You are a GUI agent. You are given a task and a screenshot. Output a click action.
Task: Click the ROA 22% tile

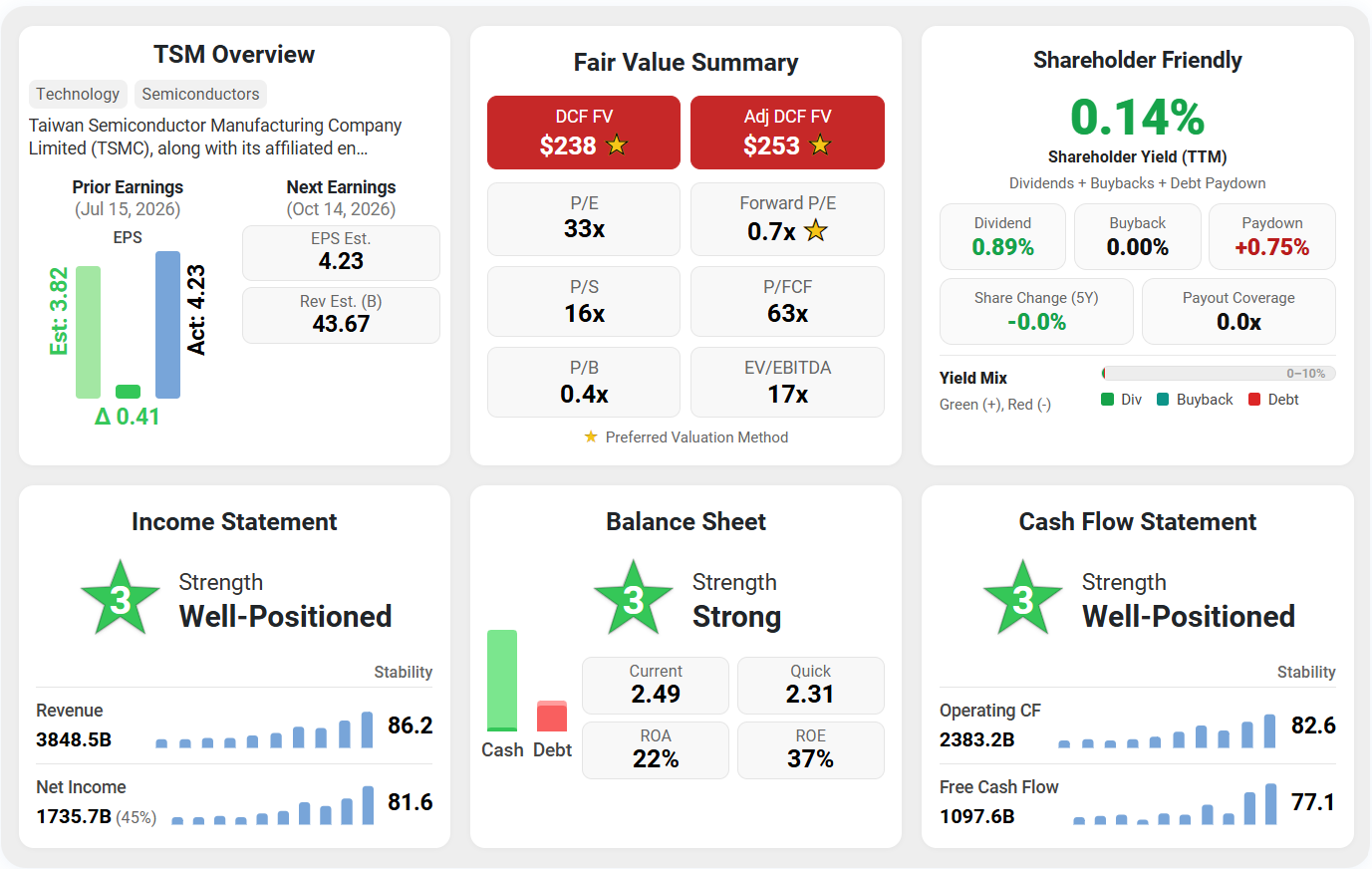point(656,750)
